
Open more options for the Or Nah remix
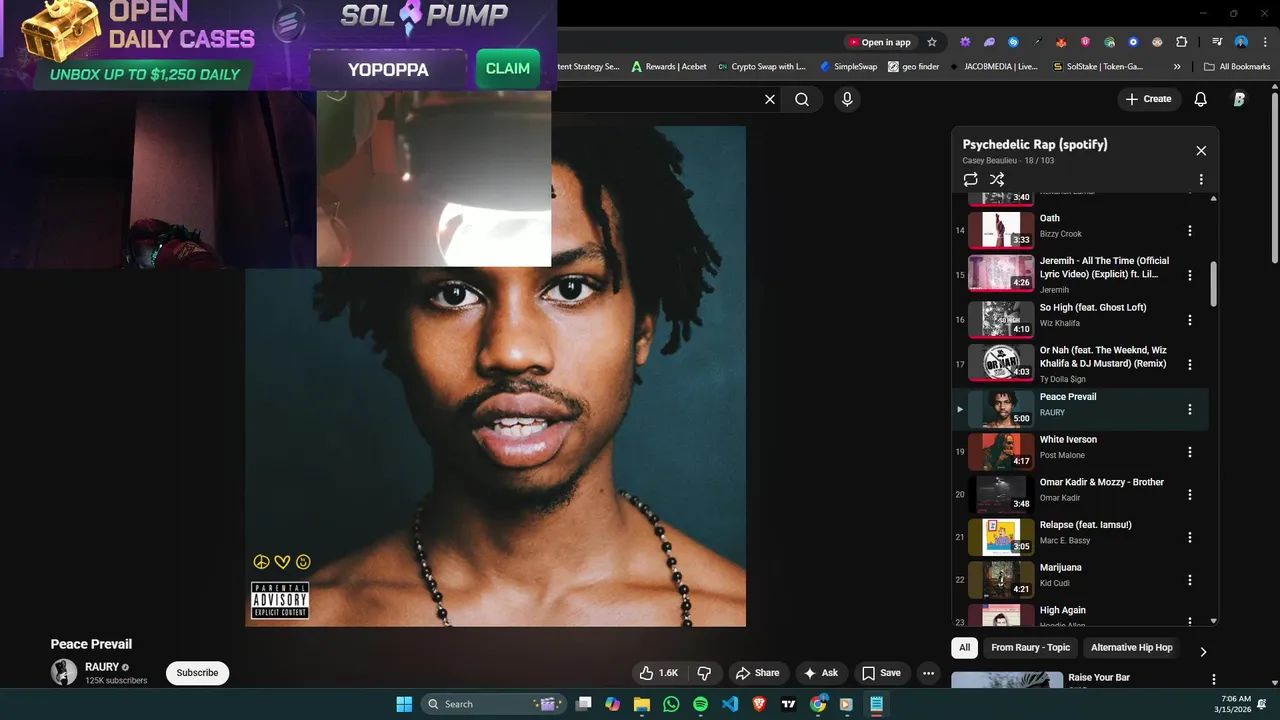point(1190,365)
